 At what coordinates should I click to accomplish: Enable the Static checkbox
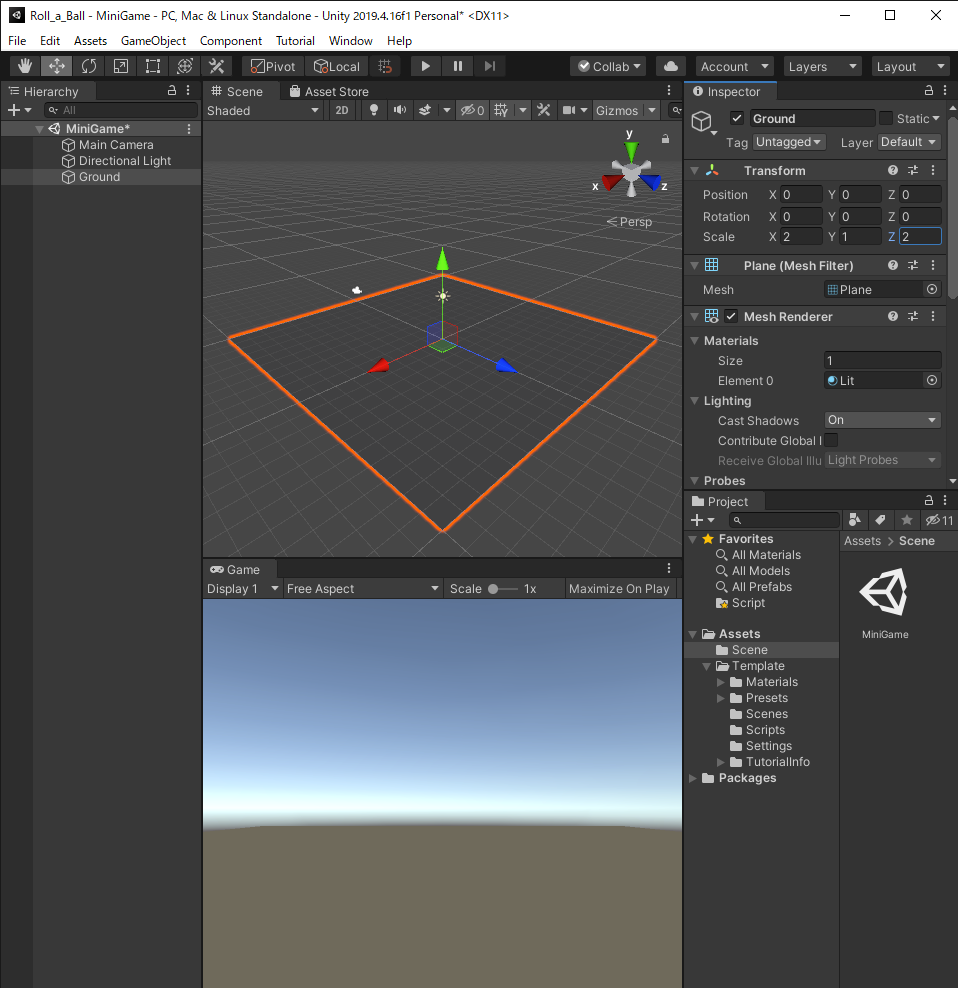click(x=886, y=118)
